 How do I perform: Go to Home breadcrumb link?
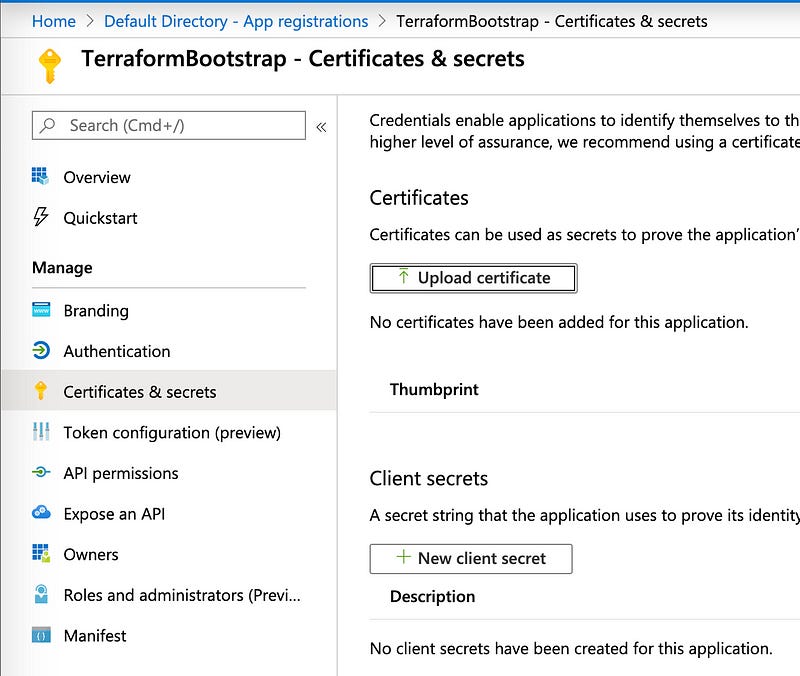[x=54, y=21]
